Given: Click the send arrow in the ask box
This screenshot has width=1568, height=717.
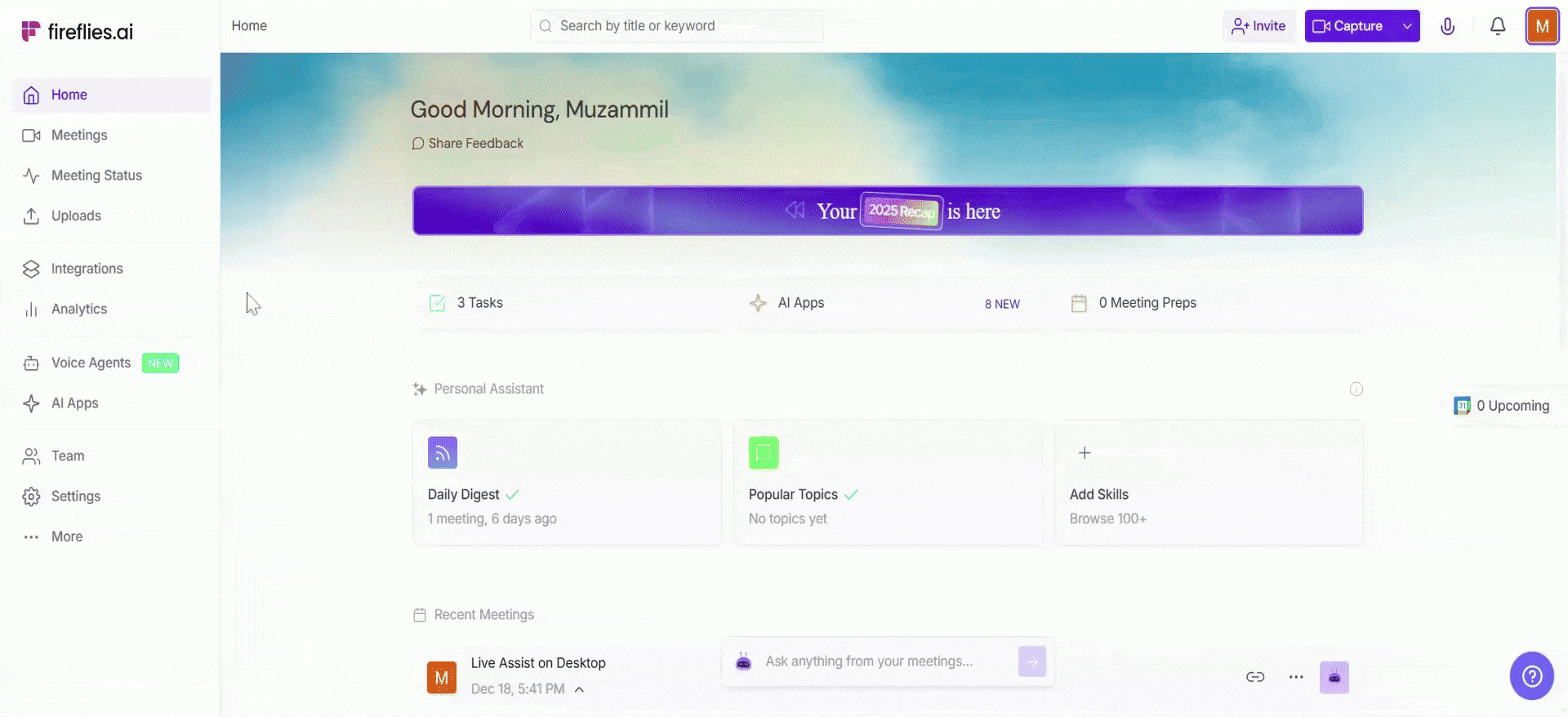Looking at the screenshot, I should pos(1031,661).
